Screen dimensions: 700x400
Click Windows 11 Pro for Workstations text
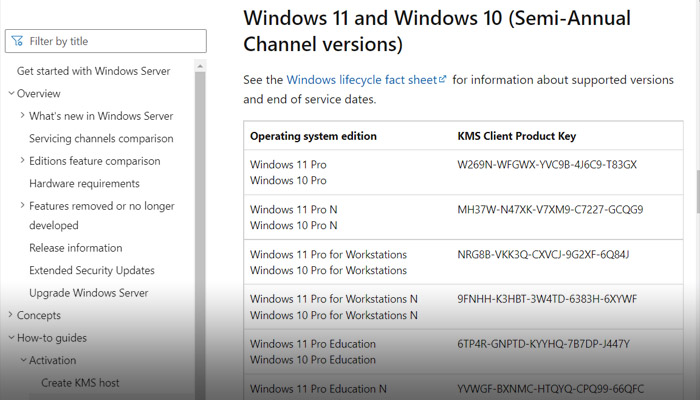pyautogui.click(x=328, y=254)
